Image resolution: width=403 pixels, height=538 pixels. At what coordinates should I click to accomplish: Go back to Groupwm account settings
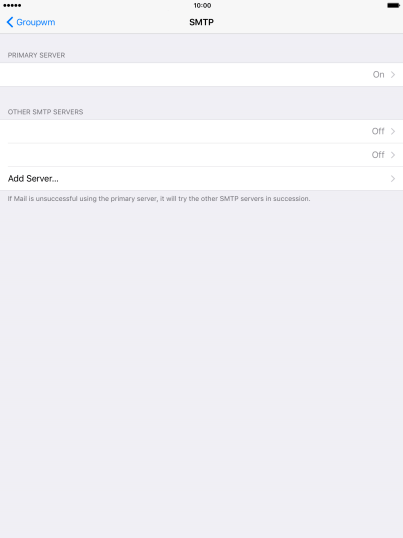[x=31, y=22]
